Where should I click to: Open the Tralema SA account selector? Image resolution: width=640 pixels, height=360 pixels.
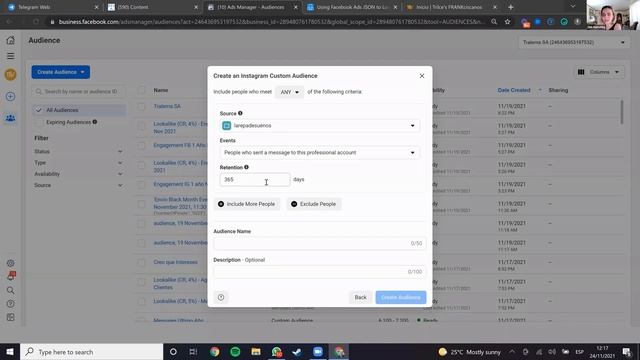[x=573, y=42]
